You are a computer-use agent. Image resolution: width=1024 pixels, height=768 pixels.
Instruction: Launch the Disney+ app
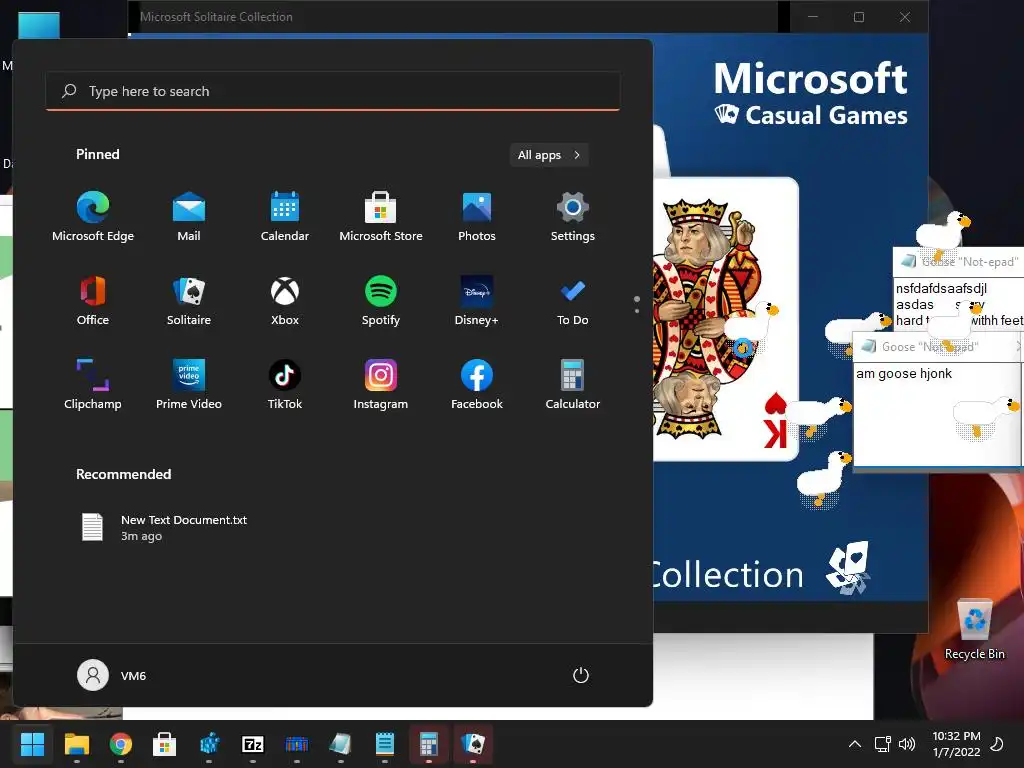[x=477, y=301]
